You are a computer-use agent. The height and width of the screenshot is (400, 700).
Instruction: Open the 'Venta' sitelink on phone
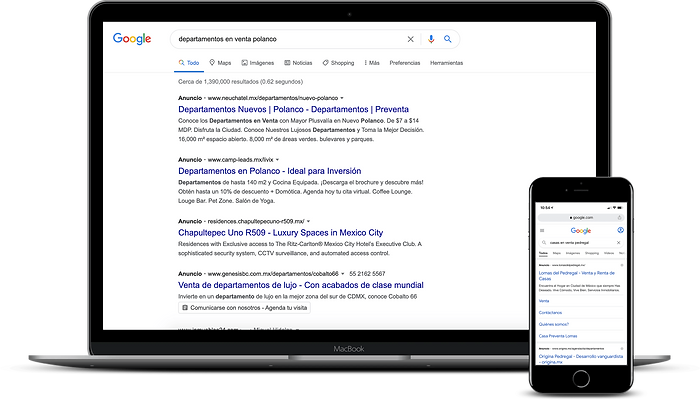tap(544, 301)
